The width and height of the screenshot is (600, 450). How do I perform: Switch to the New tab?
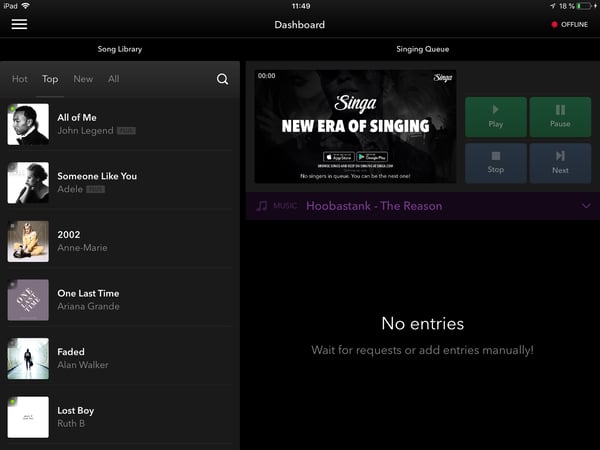[x=83, y=79]
